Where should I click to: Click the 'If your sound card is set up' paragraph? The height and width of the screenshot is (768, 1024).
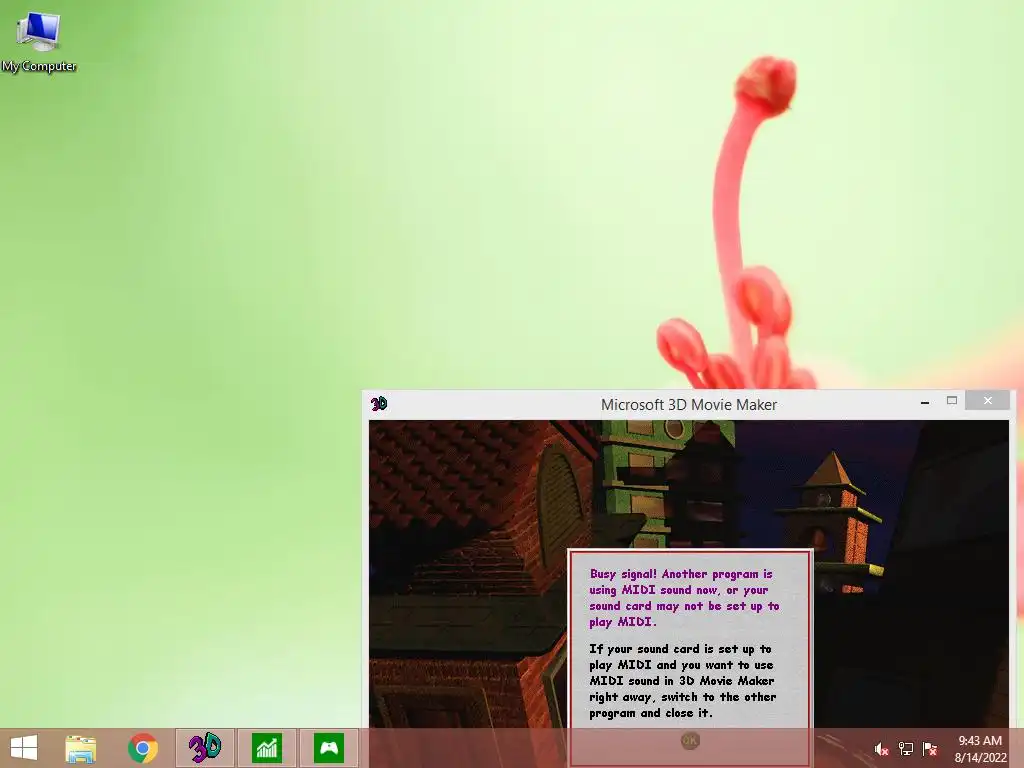[x=682, y=680]
